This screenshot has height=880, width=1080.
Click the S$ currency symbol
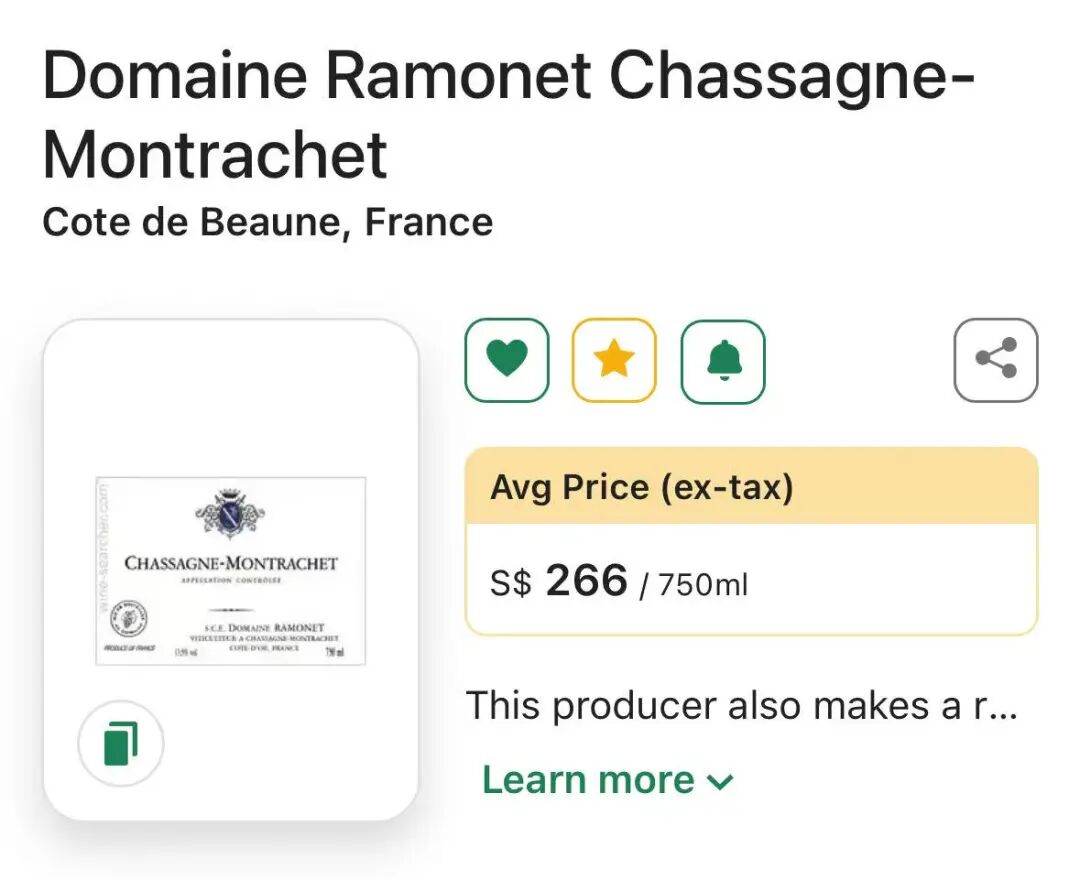click(510, 585)
